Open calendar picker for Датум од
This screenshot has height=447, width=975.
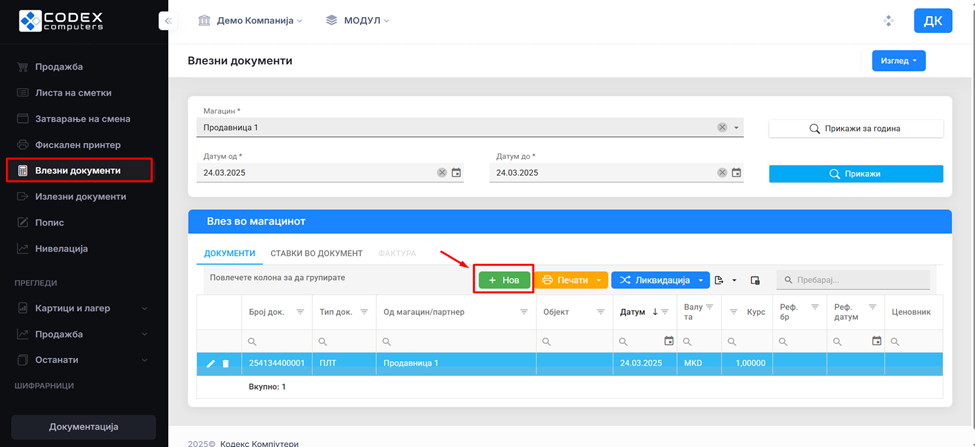click(x=457, y=173)
